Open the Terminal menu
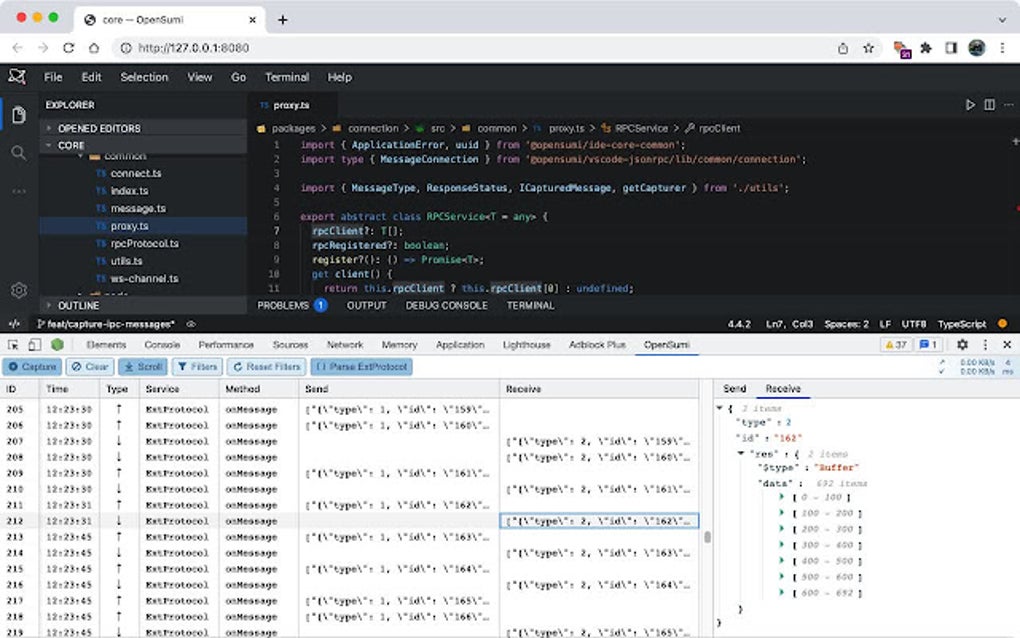This screenshot has height=638, width=1020. (x=286, y=77)
